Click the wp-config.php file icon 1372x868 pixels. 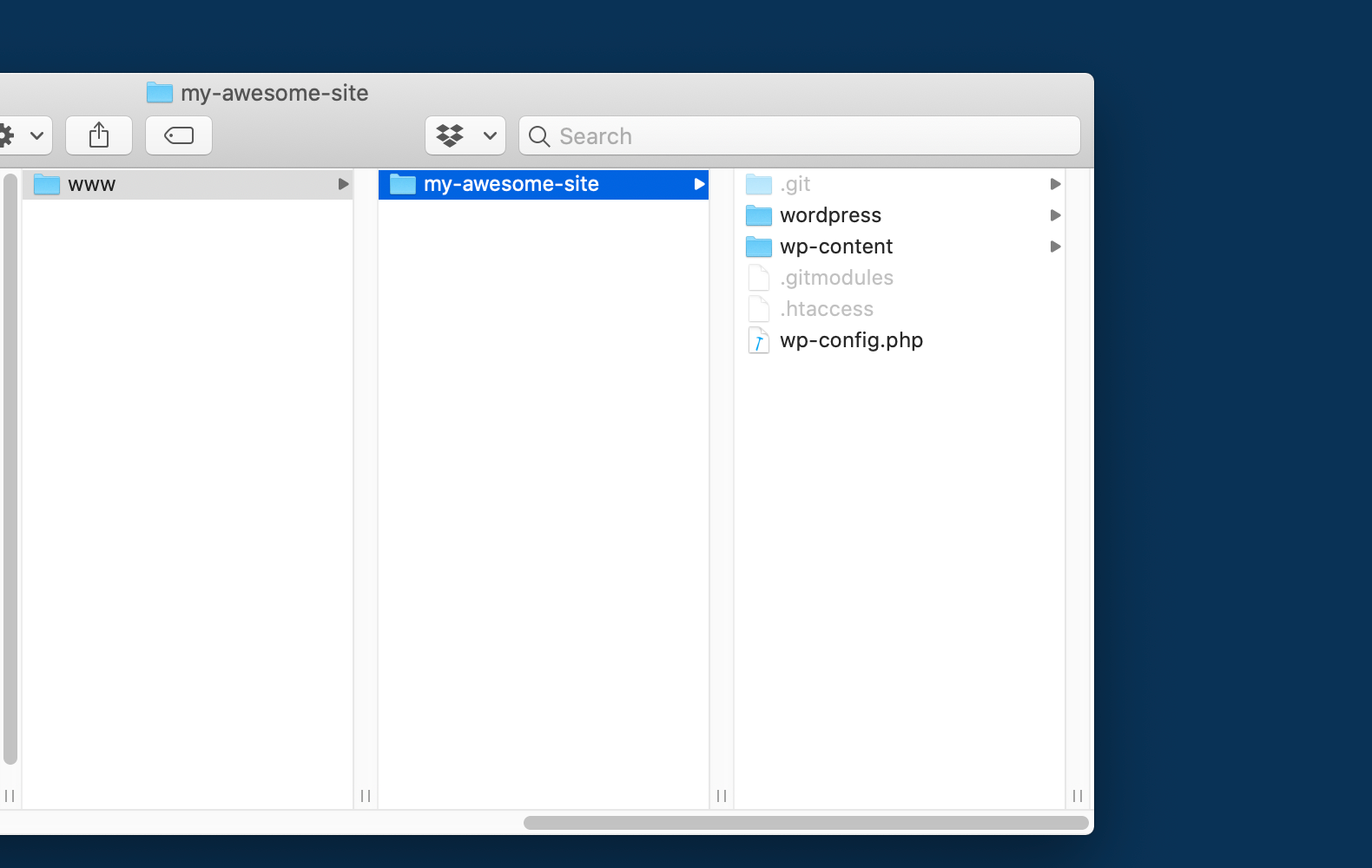point(759,340)
